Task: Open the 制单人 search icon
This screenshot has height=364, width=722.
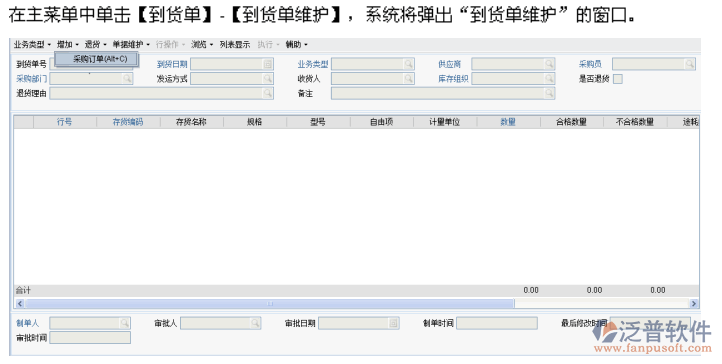Action: tap(124, 324)
